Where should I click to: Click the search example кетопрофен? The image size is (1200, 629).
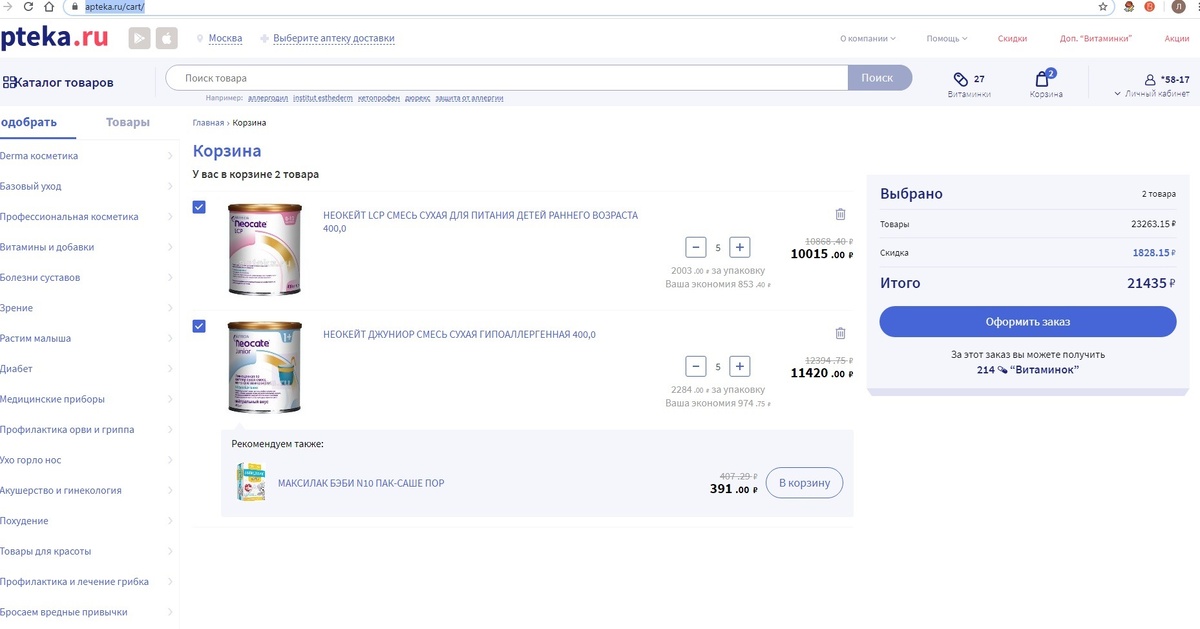(x=378, y=98)
